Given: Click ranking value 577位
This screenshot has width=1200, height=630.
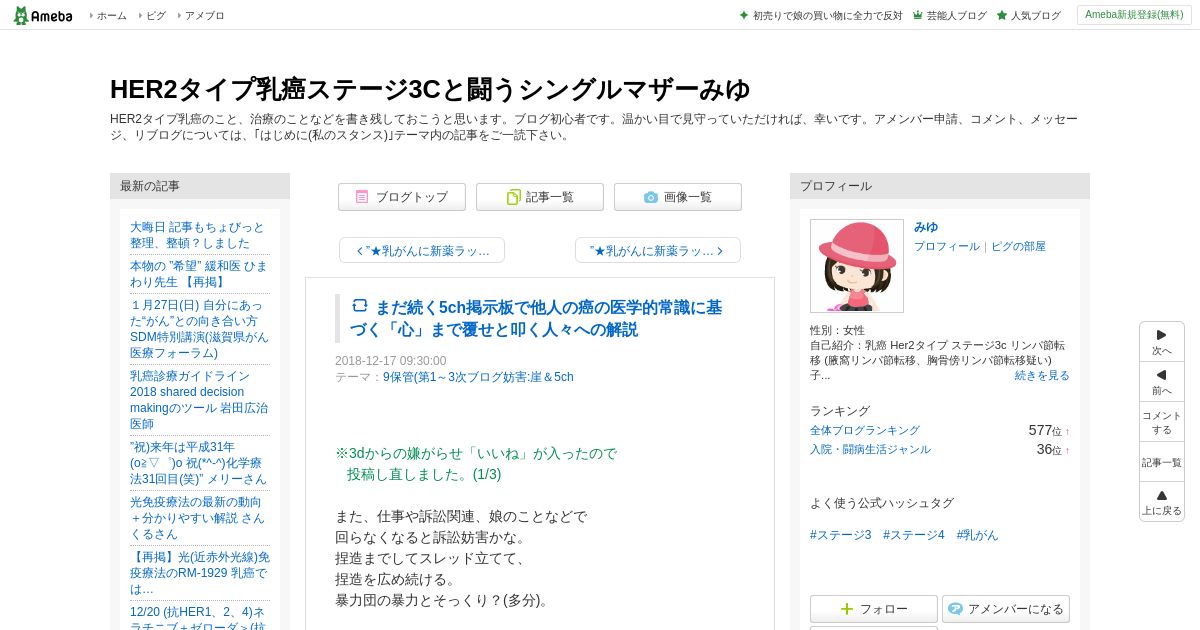Looking at the screenshot, I should pyautogui.click(x=1045, y=430).
